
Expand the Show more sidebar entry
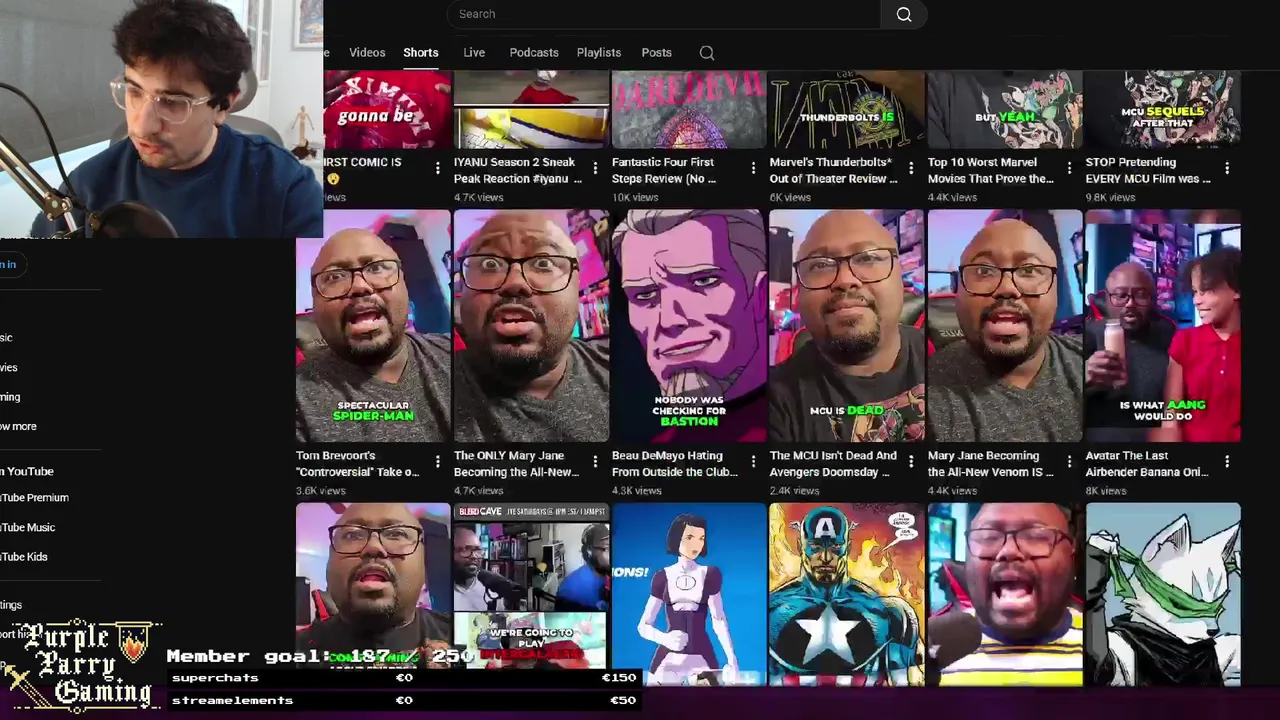point(18,427)
